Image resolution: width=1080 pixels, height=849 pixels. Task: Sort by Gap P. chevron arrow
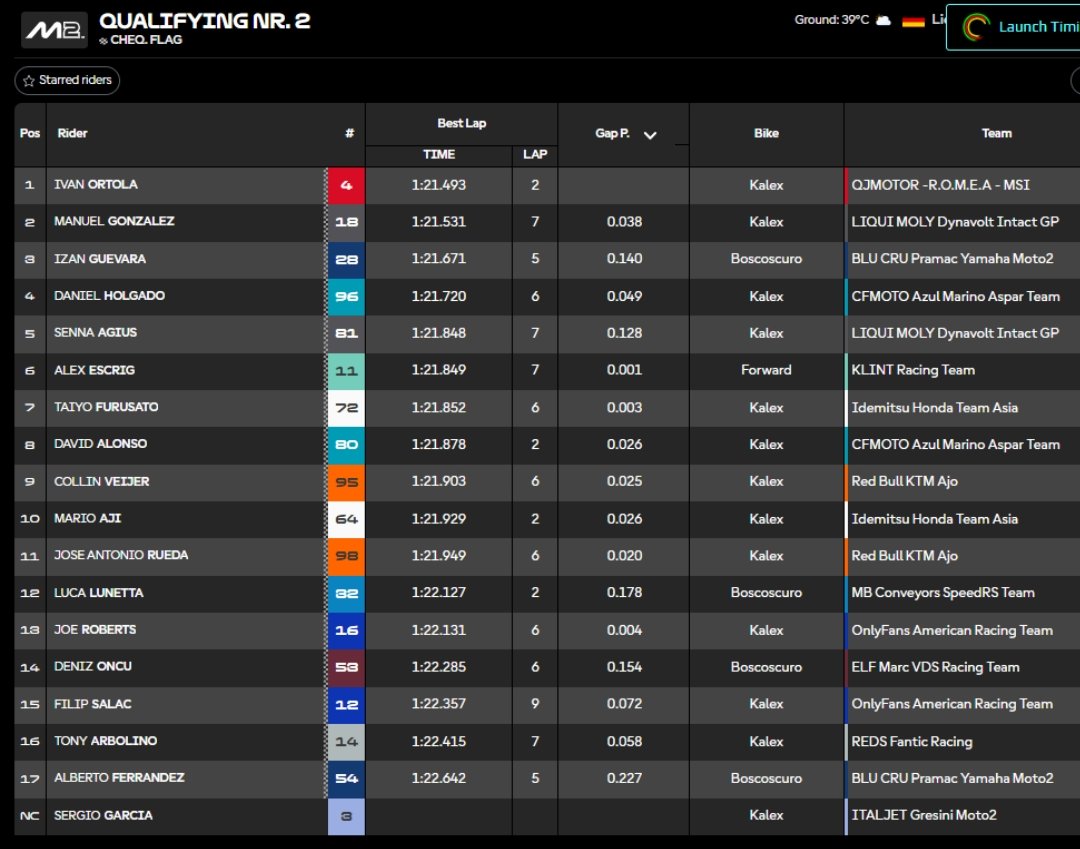pos(650,134)
